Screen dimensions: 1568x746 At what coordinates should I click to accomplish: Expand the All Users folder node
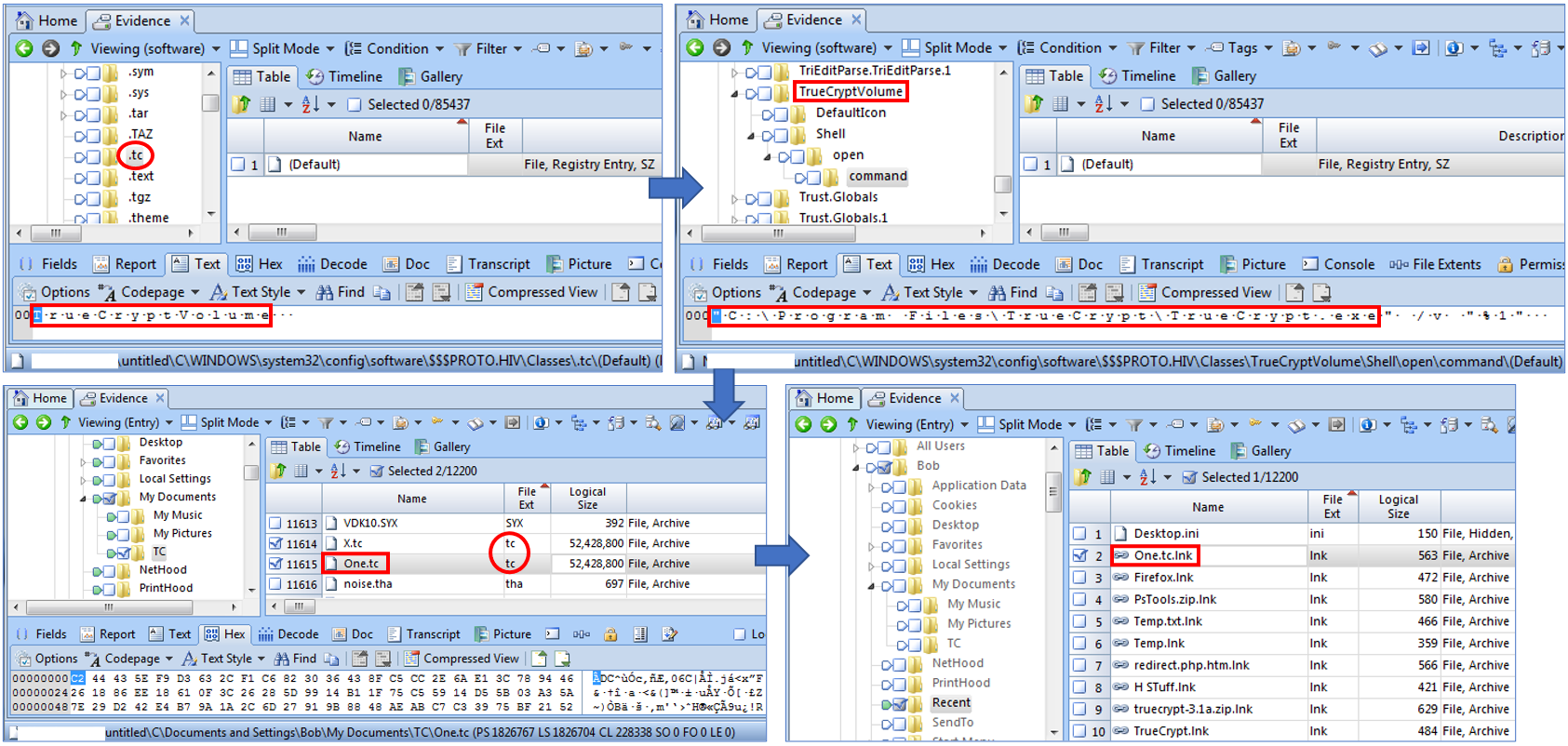856,447
